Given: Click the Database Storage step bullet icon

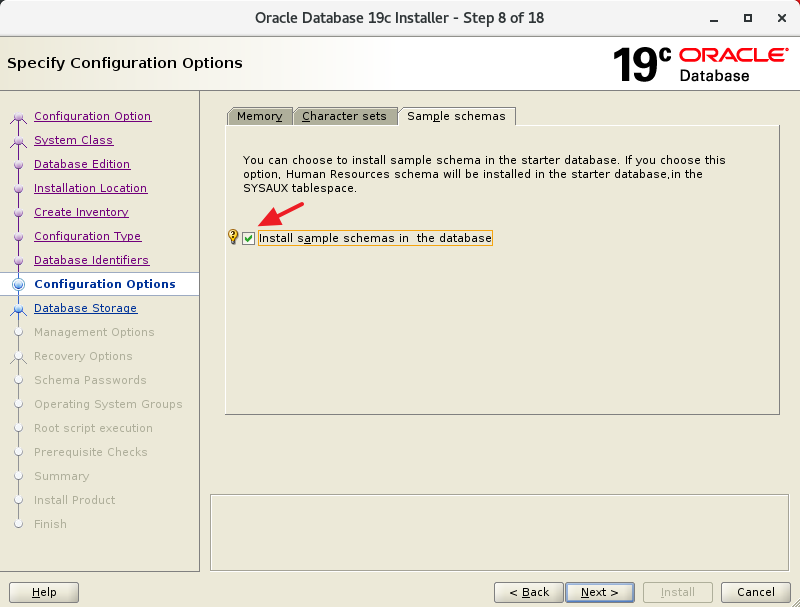Looking at the screenshot, I should pyautogui.click(x=18, y=309).
